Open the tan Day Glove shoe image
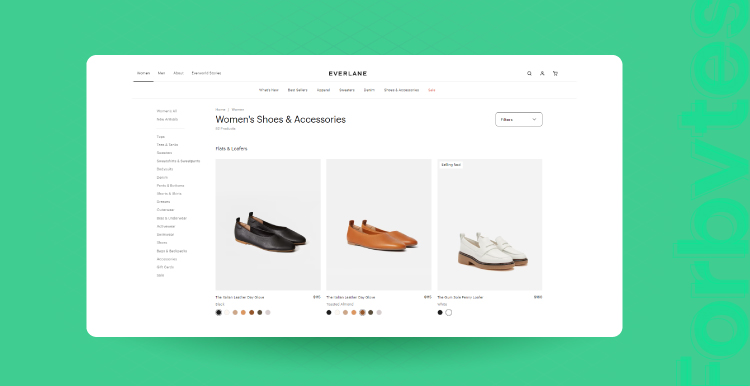Viewport: 750px width, 386px height. click(379, 224)
